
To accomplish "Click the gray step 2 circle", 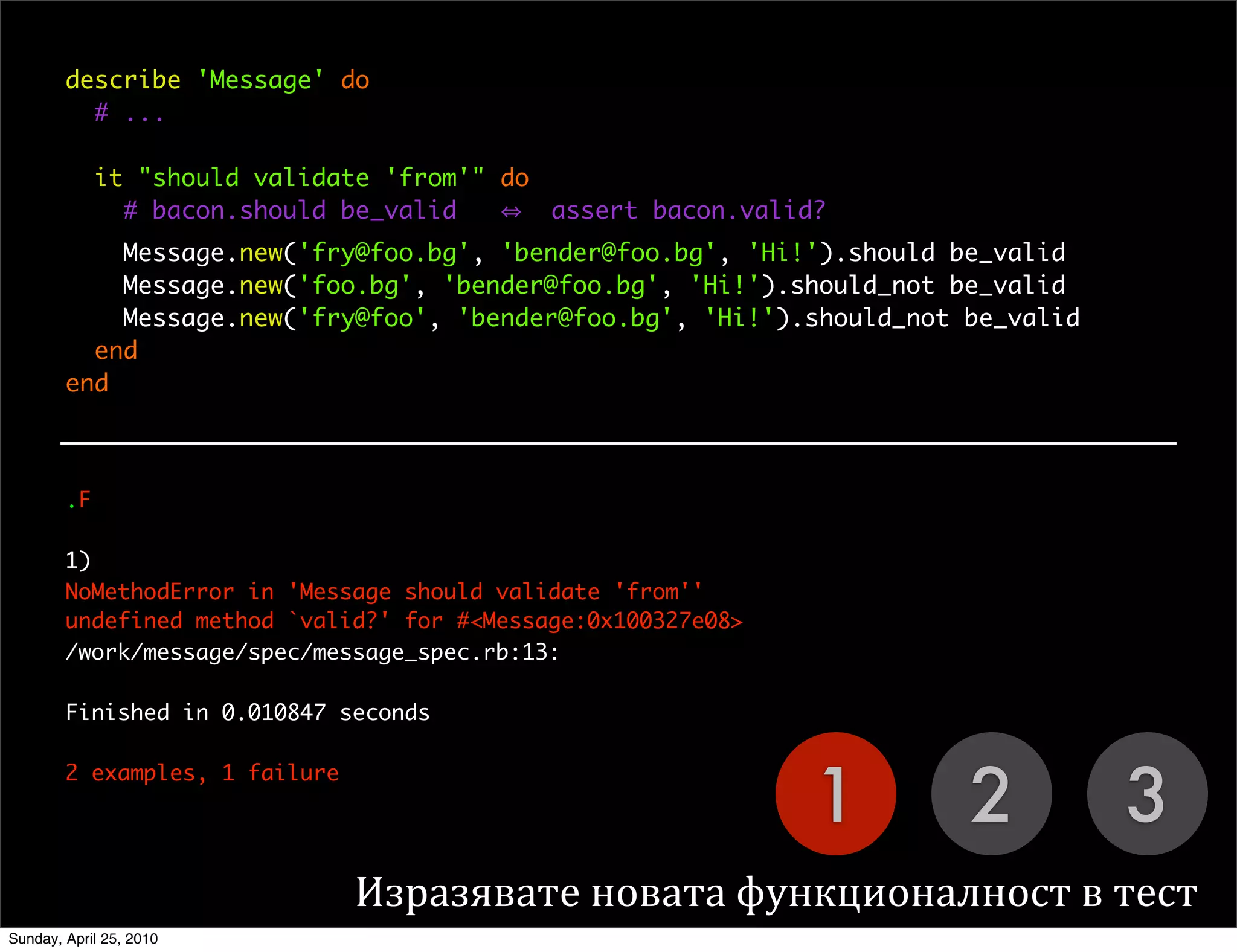I will click(x=991, y=793).
